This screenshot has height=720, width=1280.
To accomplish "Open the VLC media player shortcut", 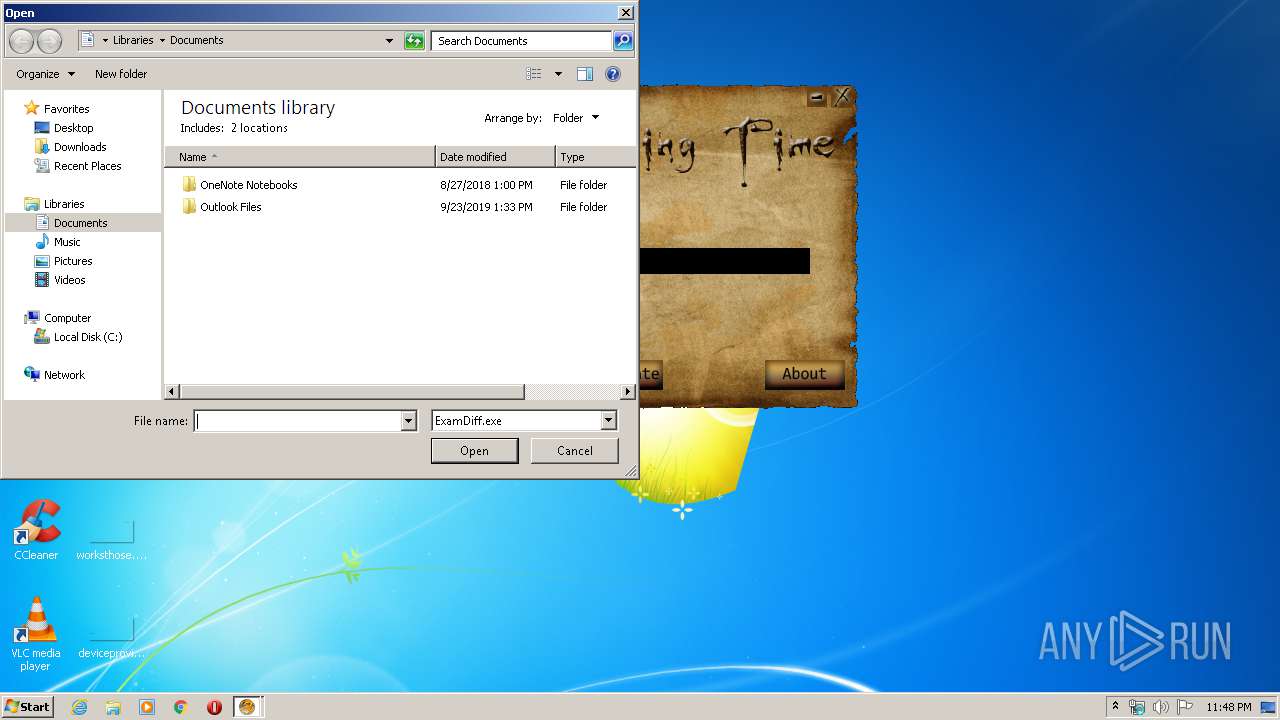I will coord(36,634).
